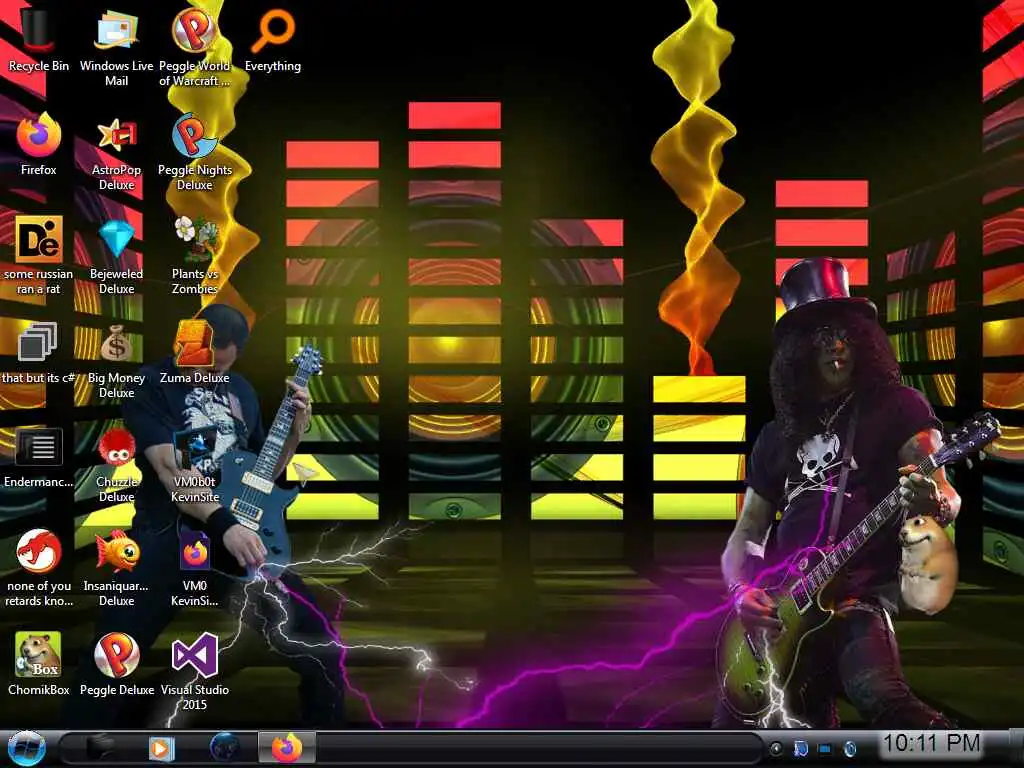This screenshot has height=768, width=1024.
Task: Click the taskbar clock showing 10:11 PM
Action: [x=931, y=743]
